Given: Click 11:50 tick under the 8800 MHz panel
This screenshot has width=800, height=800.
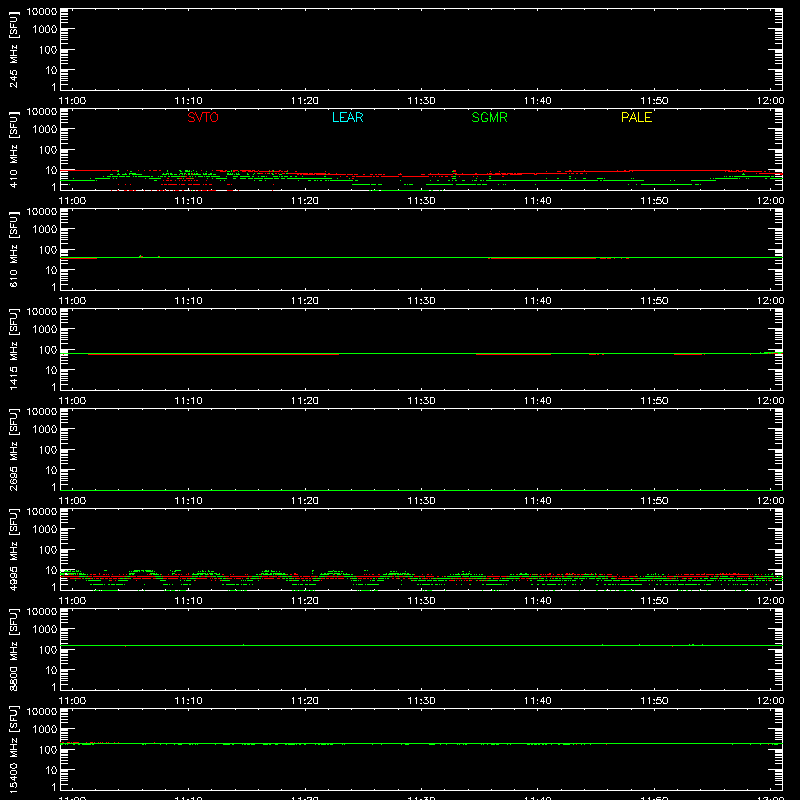Looking at the screenshot, I should point(654,701).
